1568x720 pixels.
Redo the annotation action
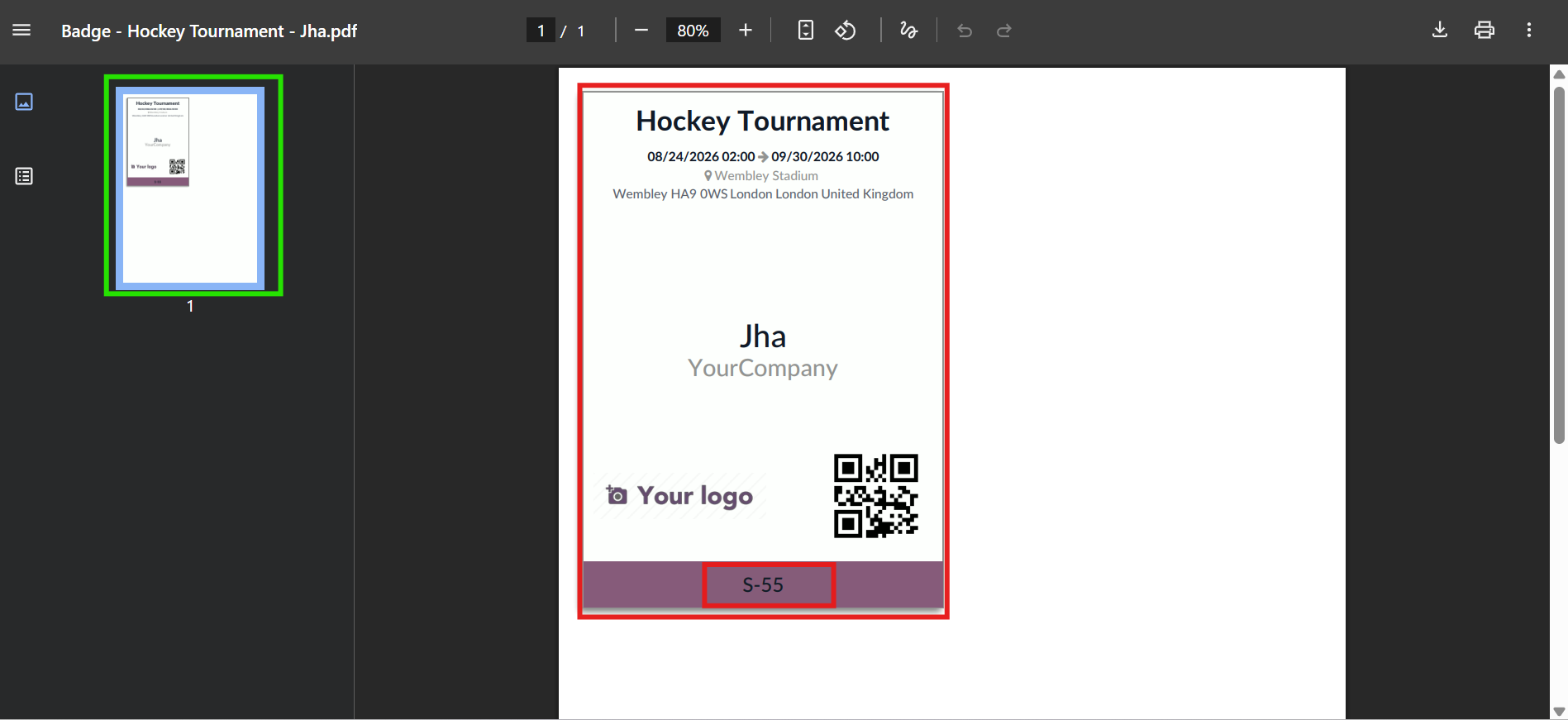point(1004,31)
